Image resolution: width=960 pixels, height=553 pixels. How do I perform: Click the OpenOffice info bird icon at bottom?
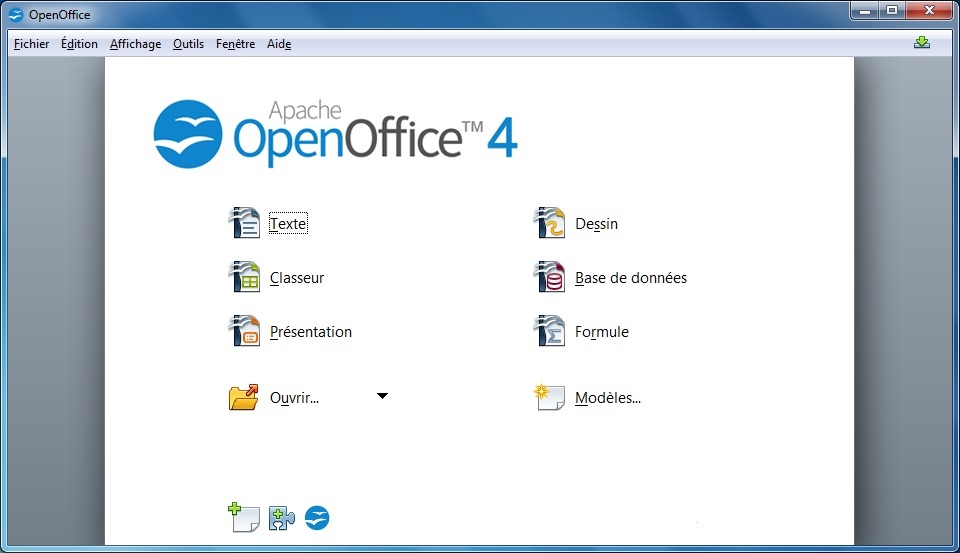(317, 518)
